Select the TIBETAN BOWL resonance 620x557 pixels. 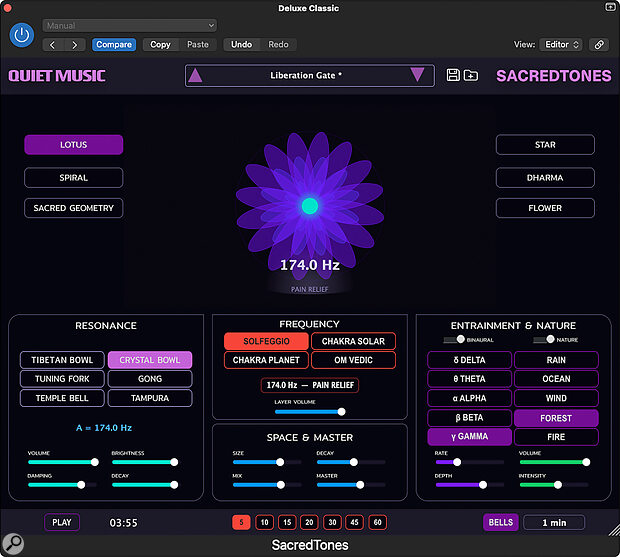click(62, 360)
